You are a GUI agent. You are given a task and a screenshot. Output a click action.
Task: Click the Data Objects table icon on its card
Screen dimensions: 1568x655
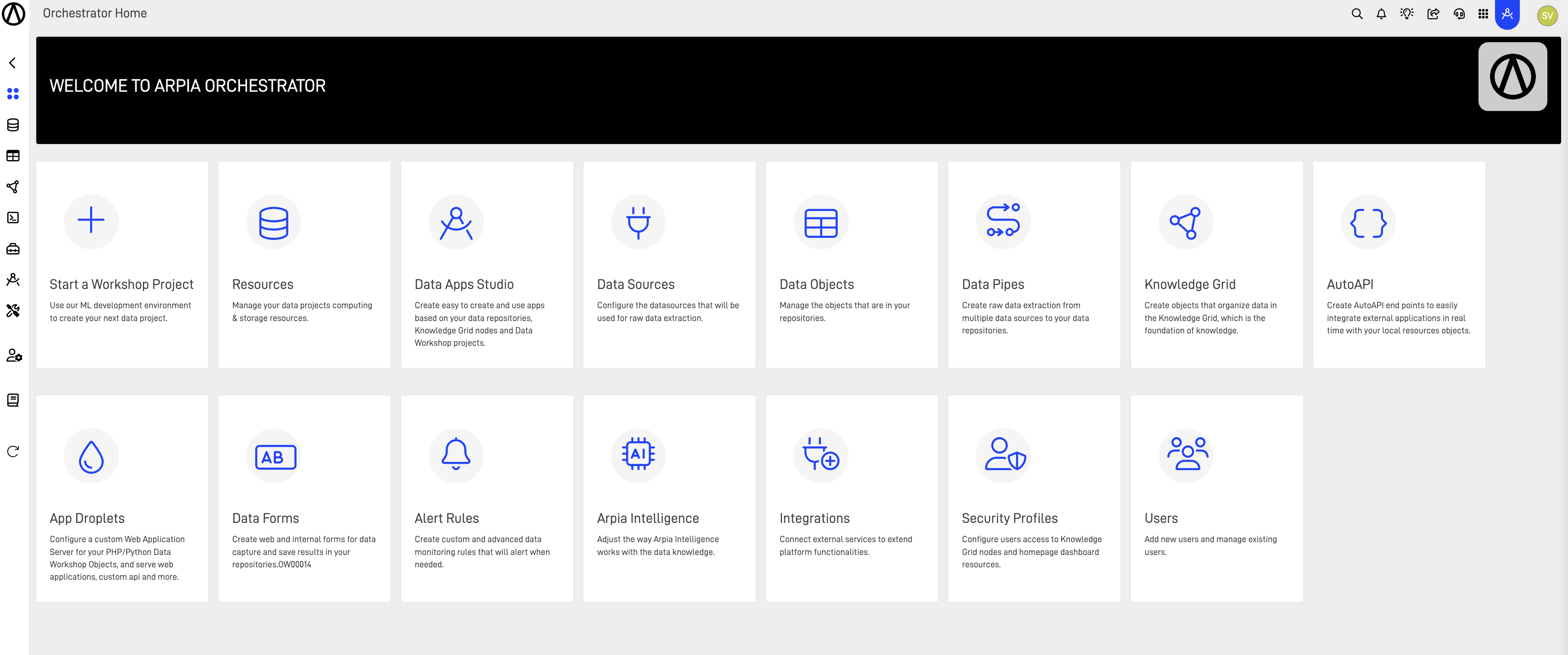[x=821, y=222]
